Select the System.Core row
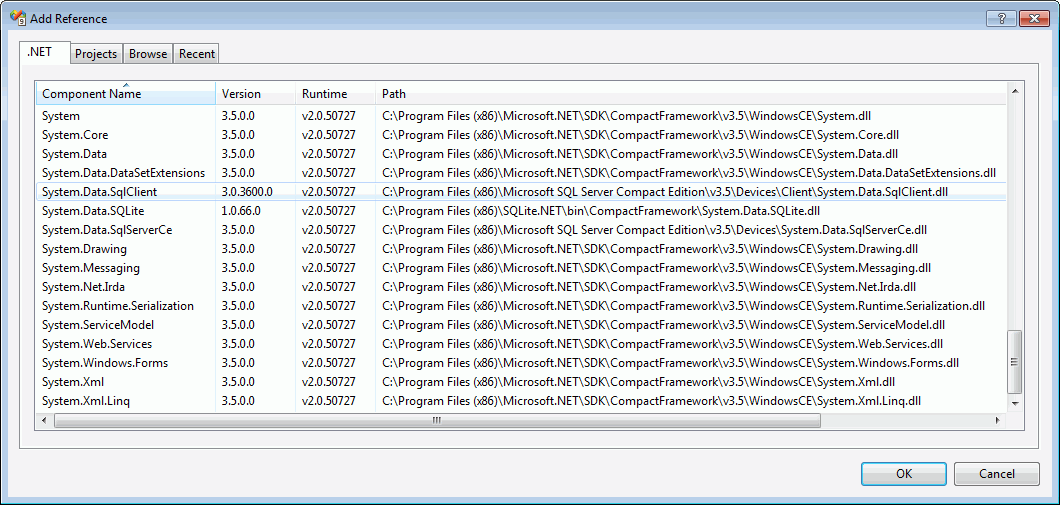The width and height of the screenshot is (1060, 505). click(521, 135)
